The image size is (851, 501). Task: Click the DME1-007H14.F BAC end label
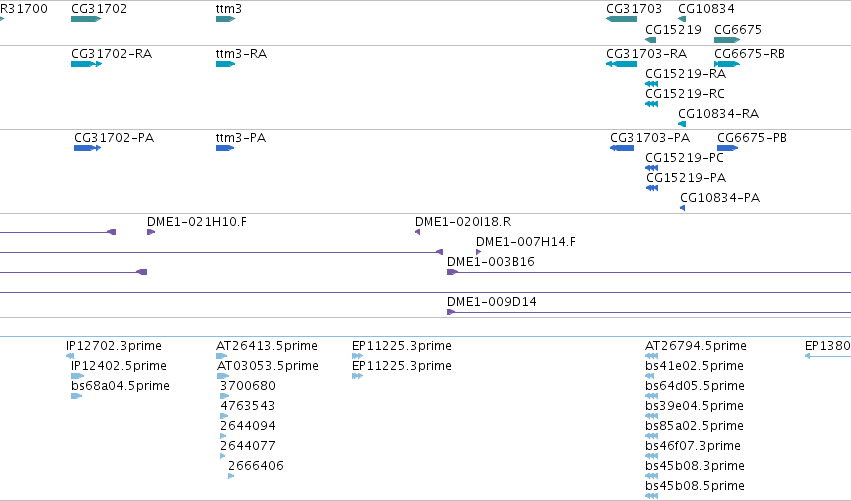coord(526,242)
